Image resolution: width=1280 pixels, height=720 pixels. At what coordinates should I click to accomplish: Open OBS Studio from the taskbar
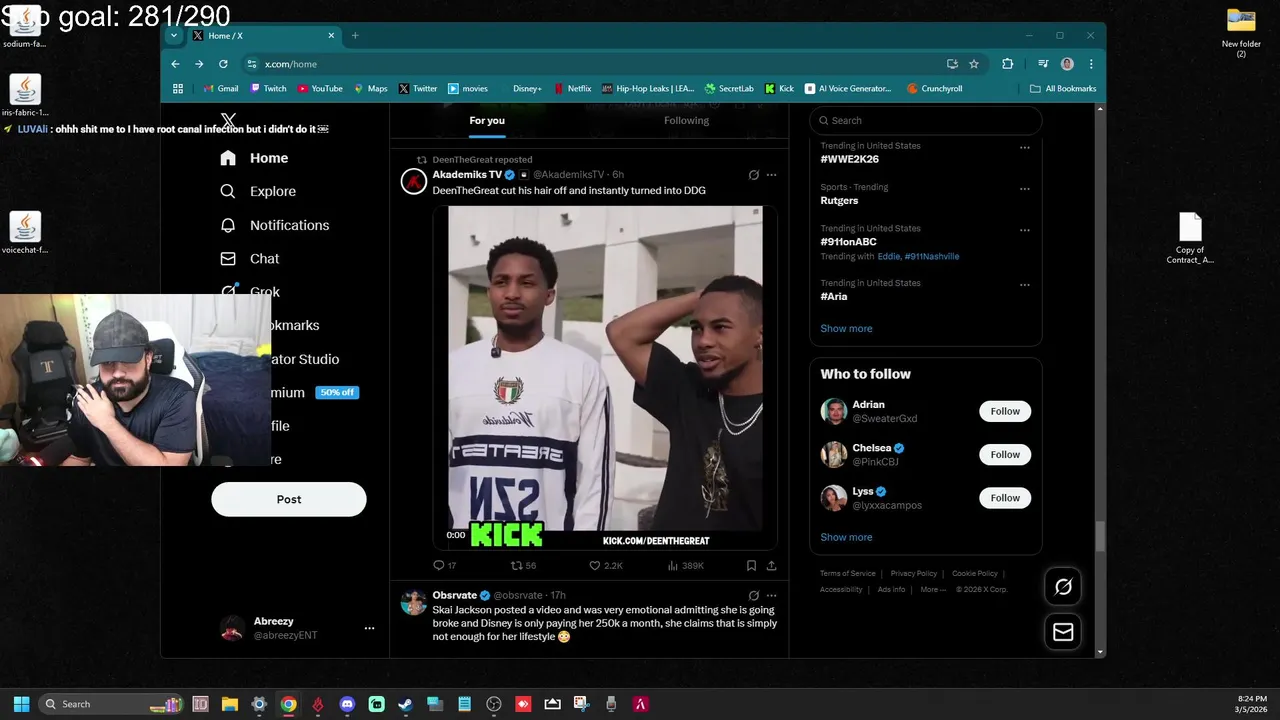pos(494,704)
